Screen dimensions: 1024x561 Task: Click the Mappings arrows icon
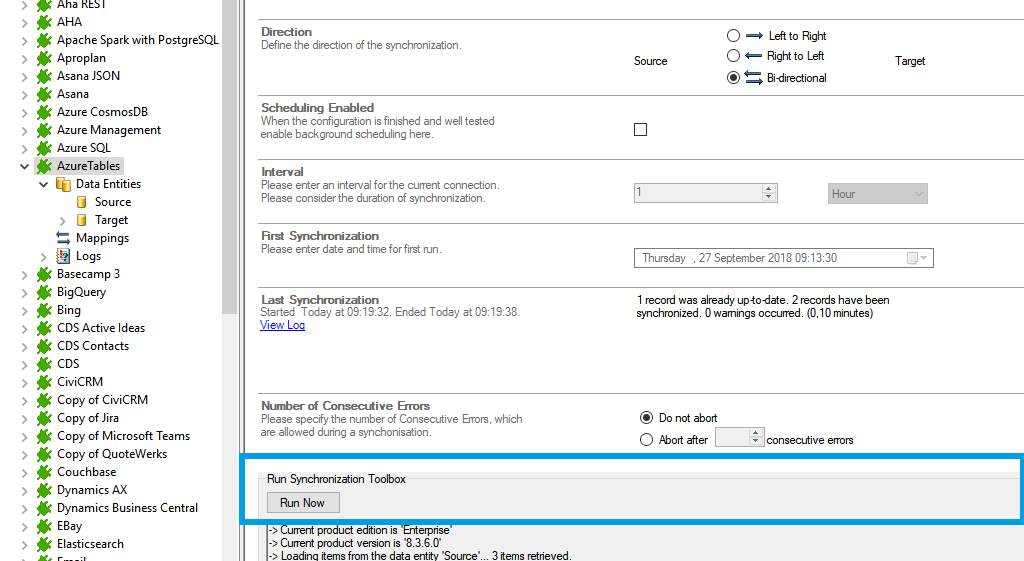click(x=63, y=238)
